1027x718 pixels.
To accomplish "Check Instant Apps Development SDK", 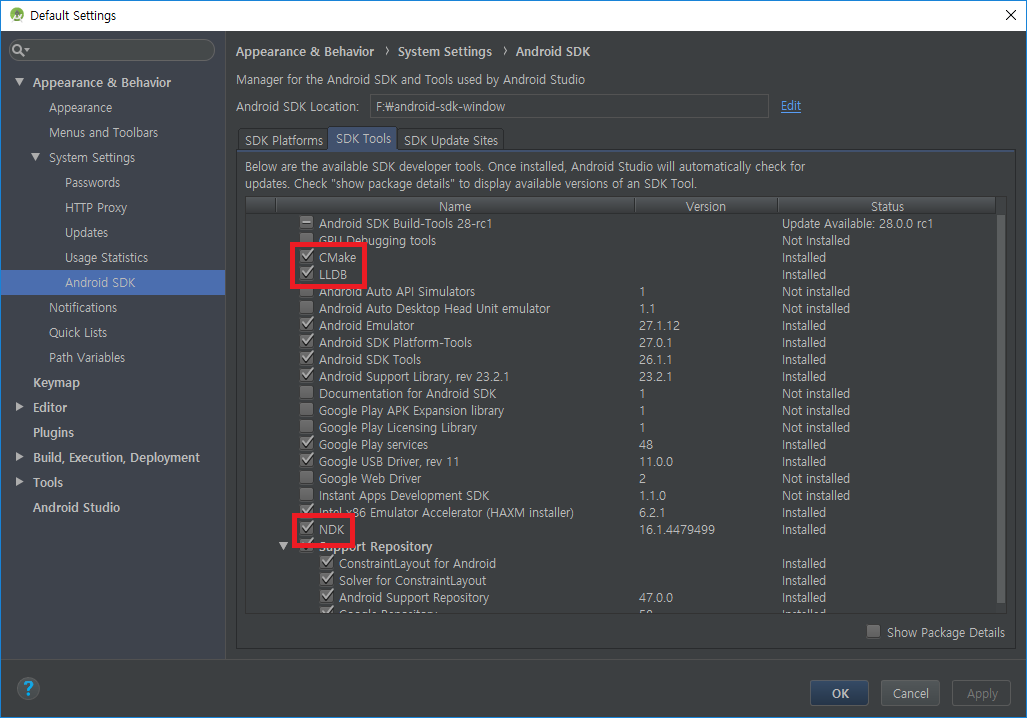I will [x=307, y=495].
